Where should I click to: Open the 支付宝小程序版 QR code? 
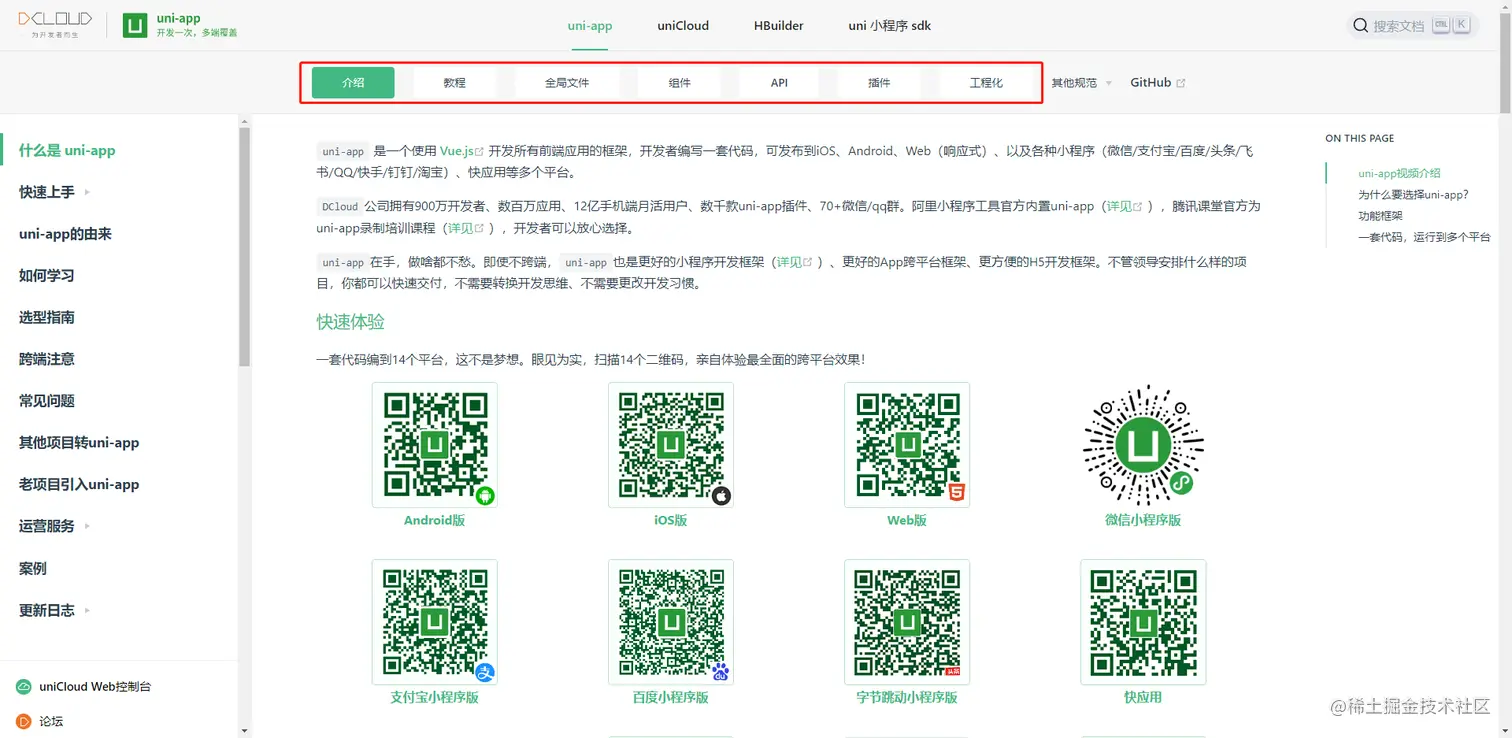point(434,622)
